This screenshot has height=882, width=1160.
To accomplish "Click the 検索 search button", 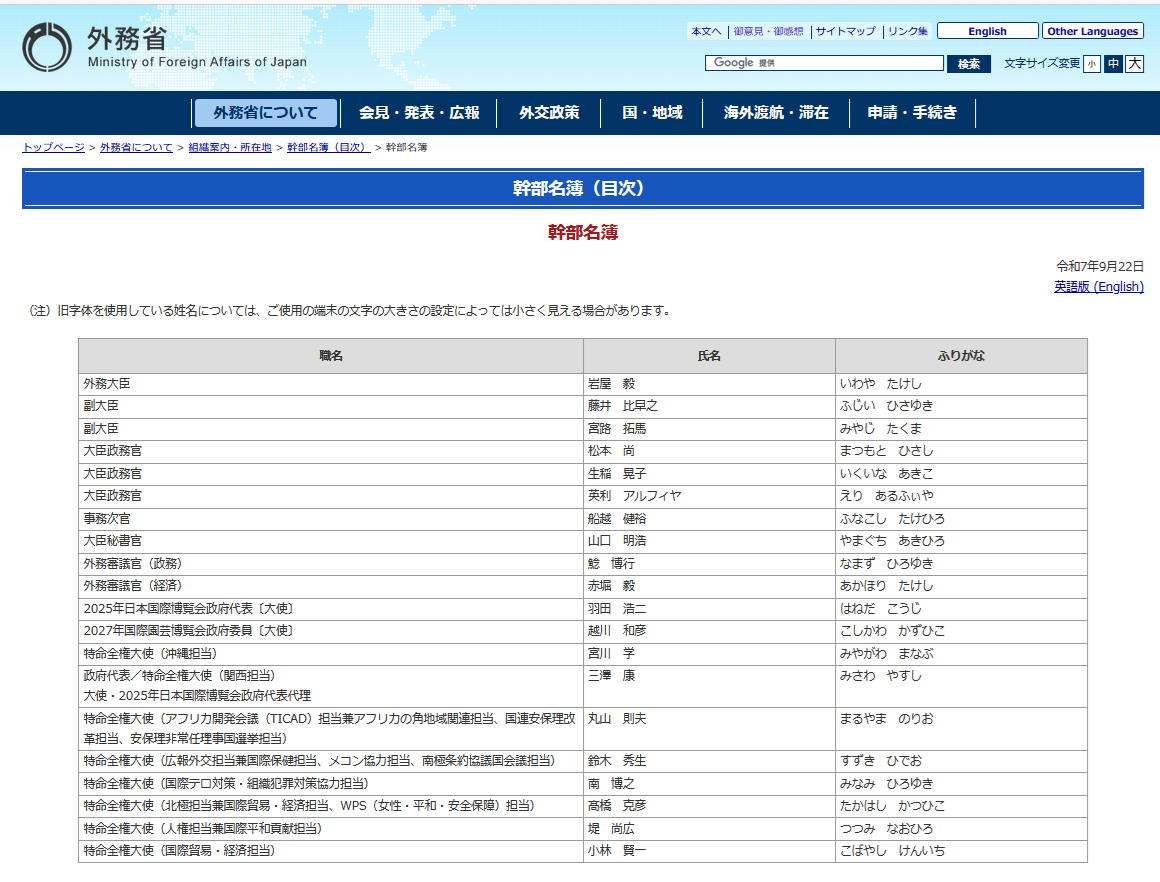I will click(967, 63).
